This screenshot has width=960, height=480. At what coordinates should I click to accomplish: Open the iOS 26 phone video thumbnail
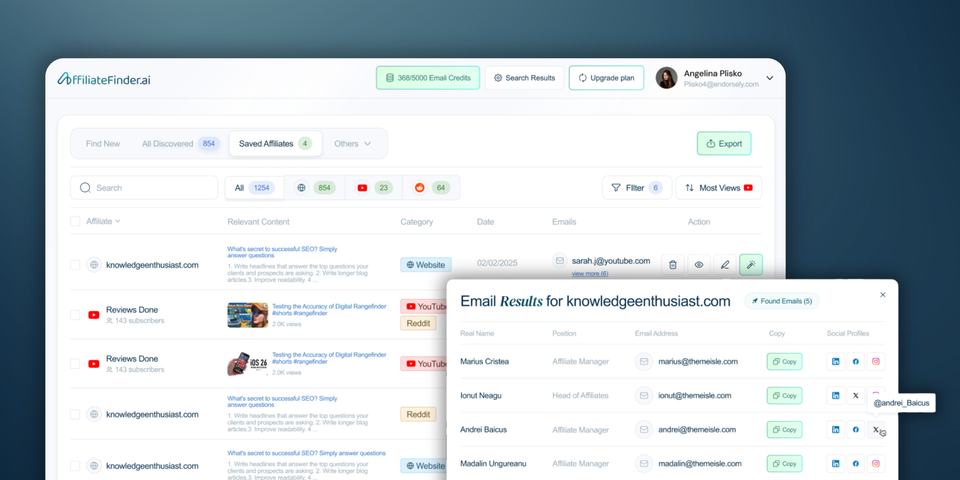[247, 364]
